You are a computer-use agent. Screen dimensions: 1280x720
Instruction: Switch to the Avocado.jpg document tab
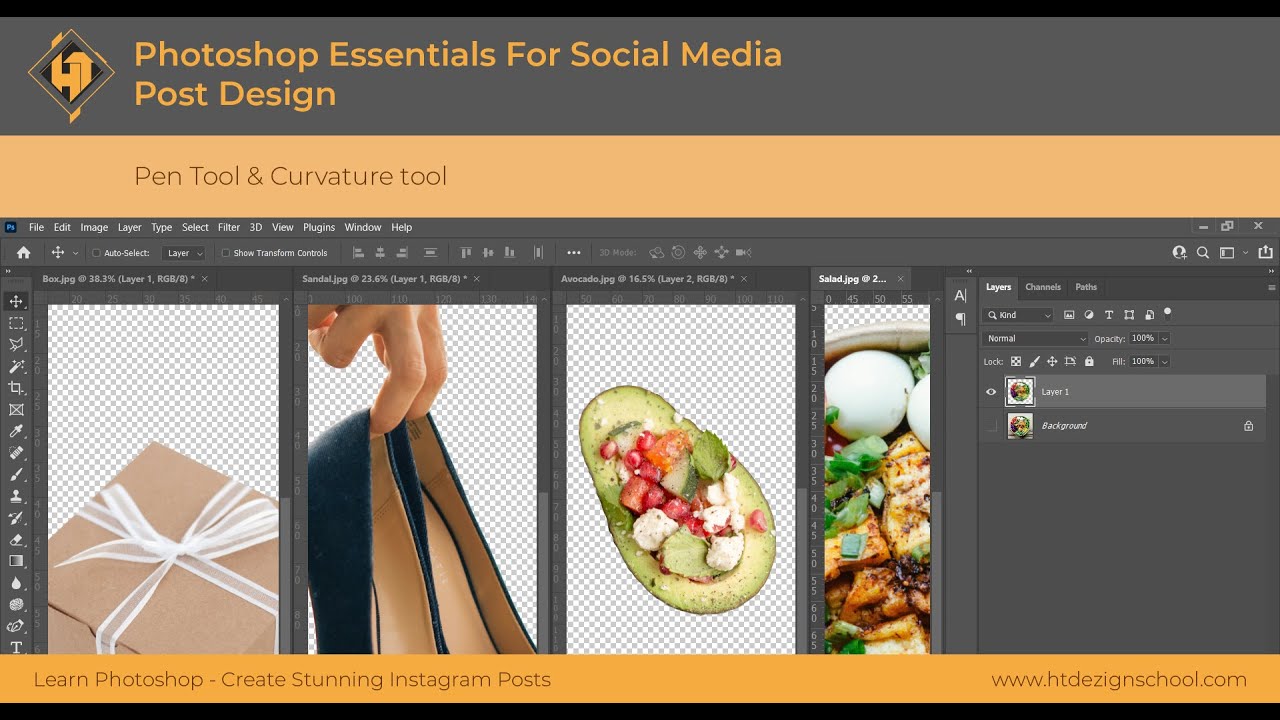pos(649,279)
